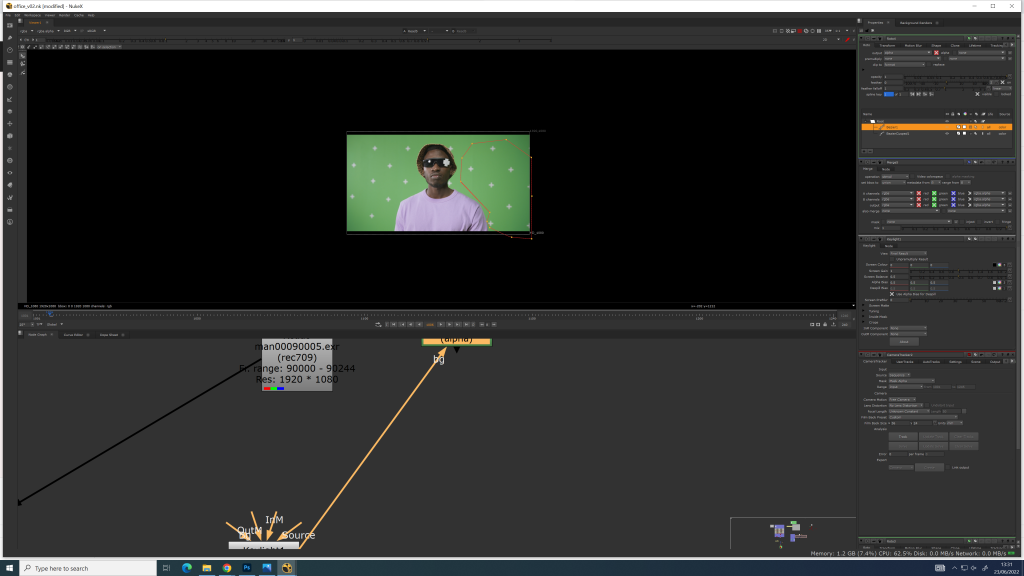Click the Keylight About button

[904, 342]
